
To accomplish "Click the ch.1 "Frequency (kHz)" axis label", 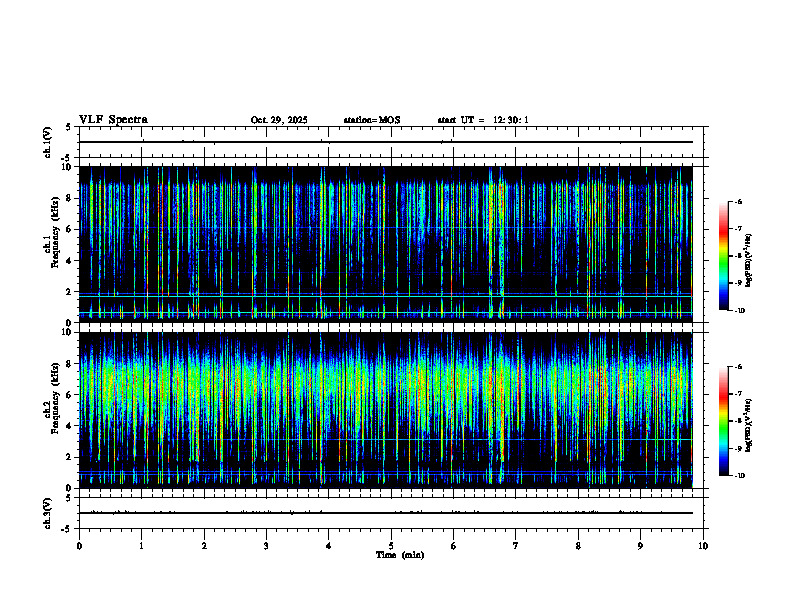I will click(54, 232).
